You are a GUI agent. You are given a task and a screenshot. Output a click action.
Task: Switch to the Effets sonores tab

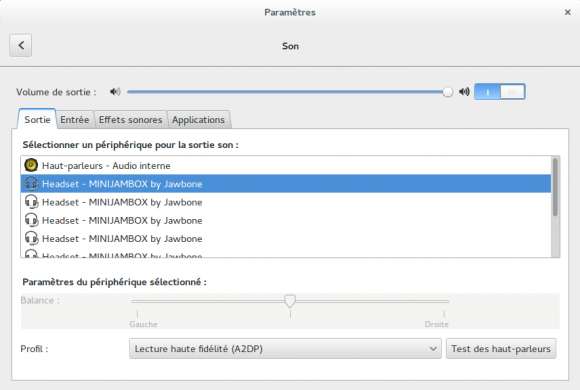point(131,120)
